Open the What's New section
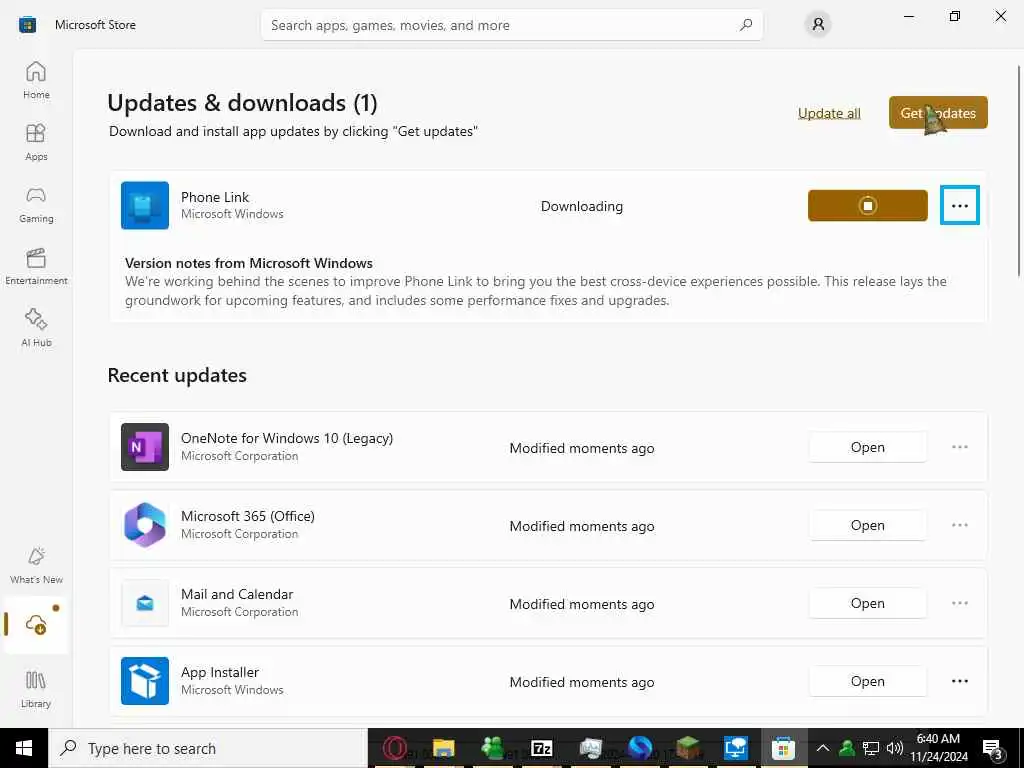The image size is (1024, 768). pyautogui.click(x=36, y=565)
